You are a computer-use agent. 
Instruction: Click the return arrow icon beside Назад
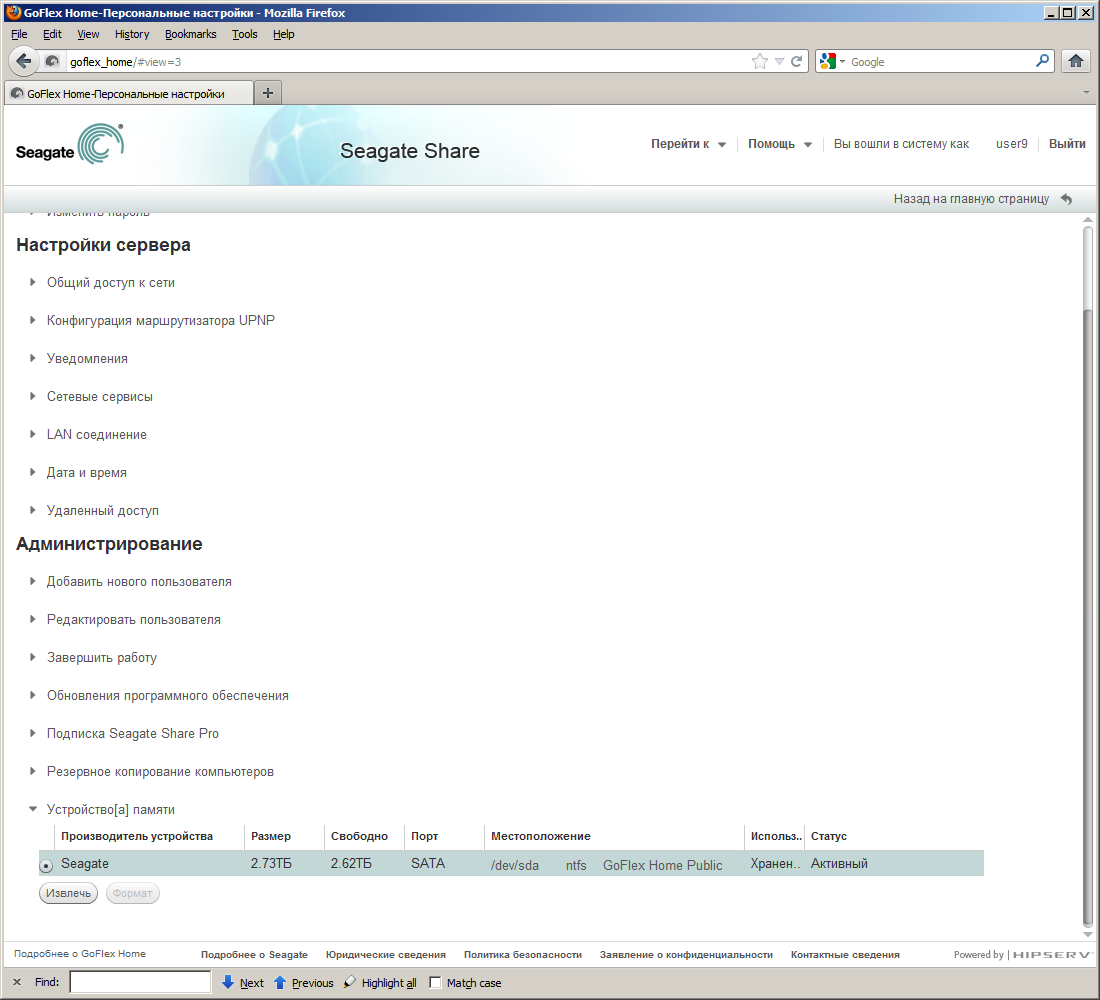click(1066, 199)
